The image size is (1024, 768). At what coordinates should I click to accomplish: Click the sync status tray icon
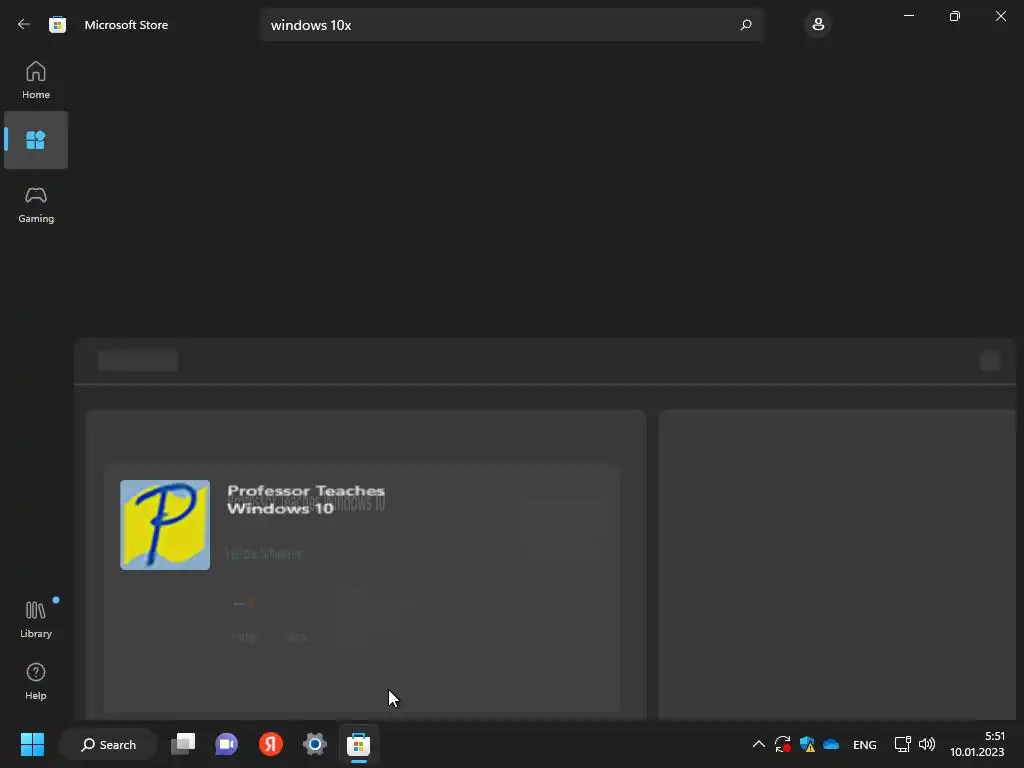tap(782, 744)
